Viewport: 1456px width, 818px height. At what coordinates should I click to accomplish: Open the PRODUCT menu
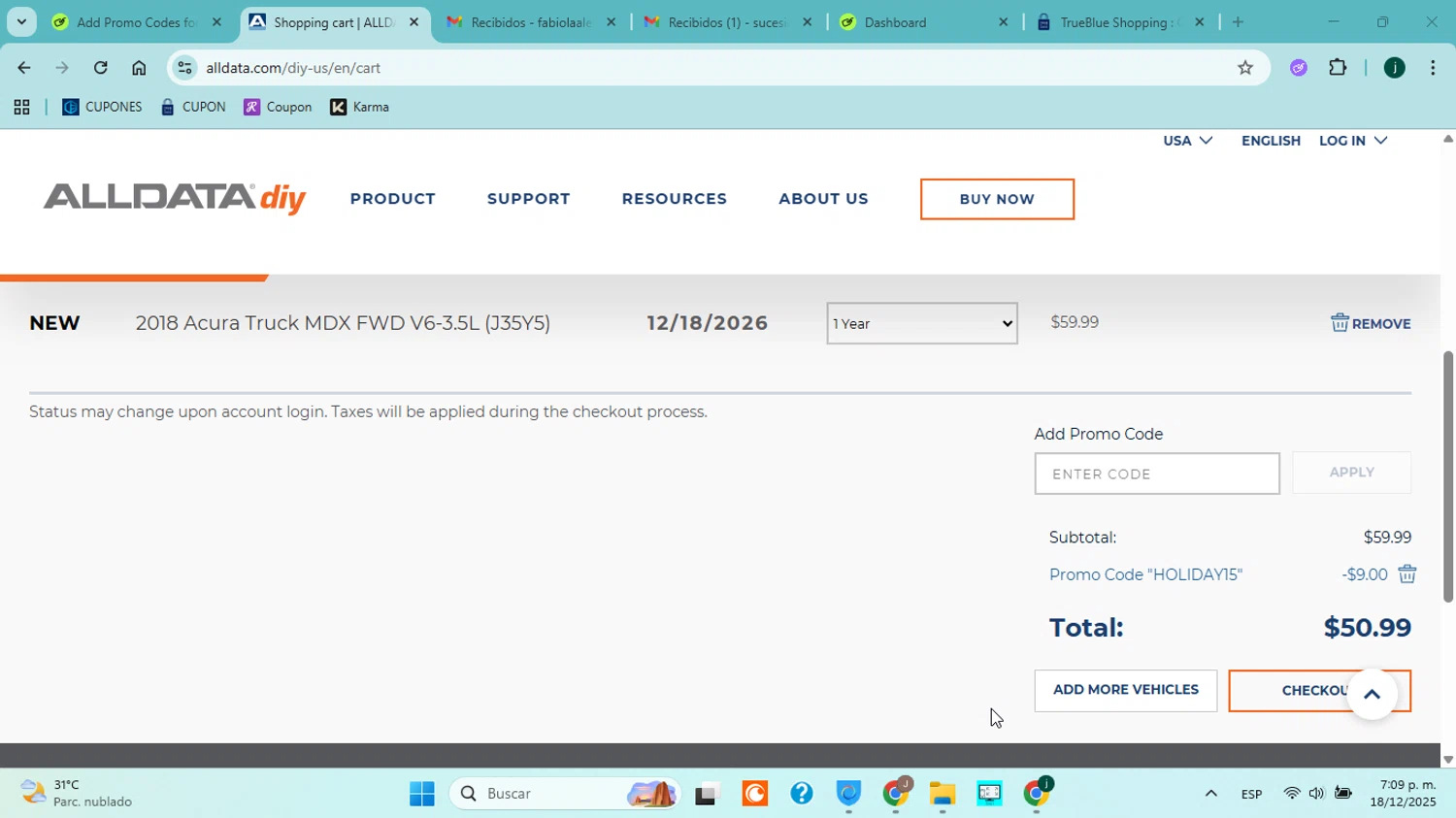tap(392, 199)
